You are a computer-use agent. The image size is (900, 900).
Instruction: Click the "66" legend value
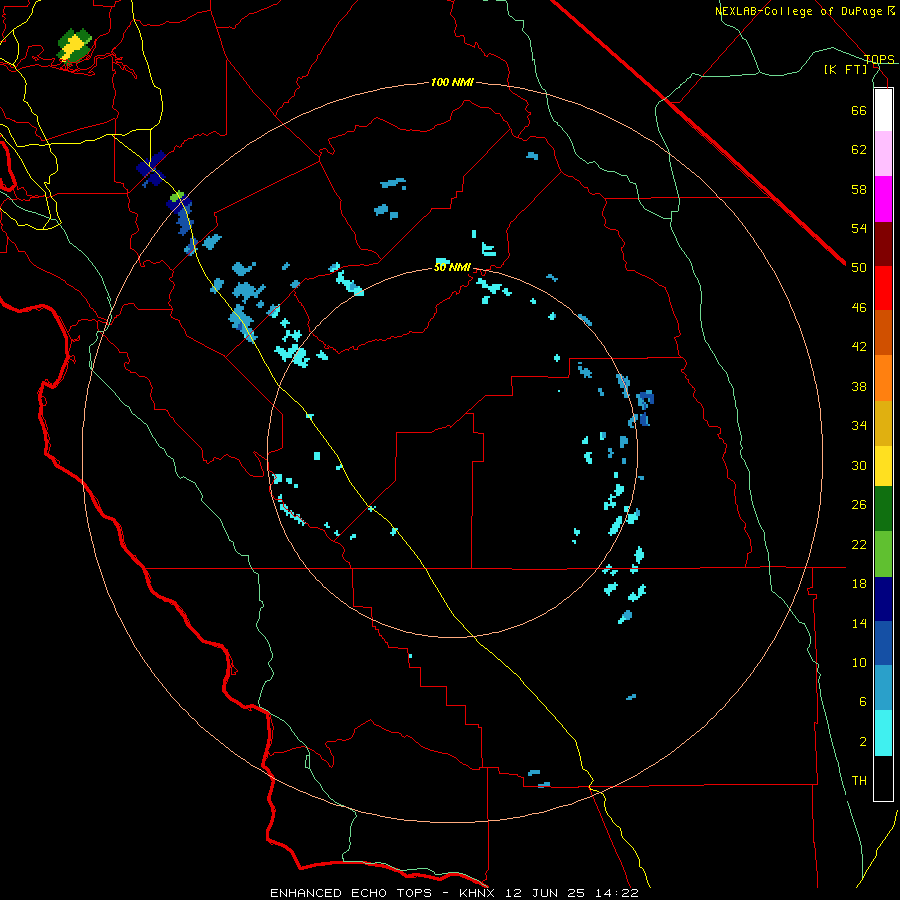[859, 110]
